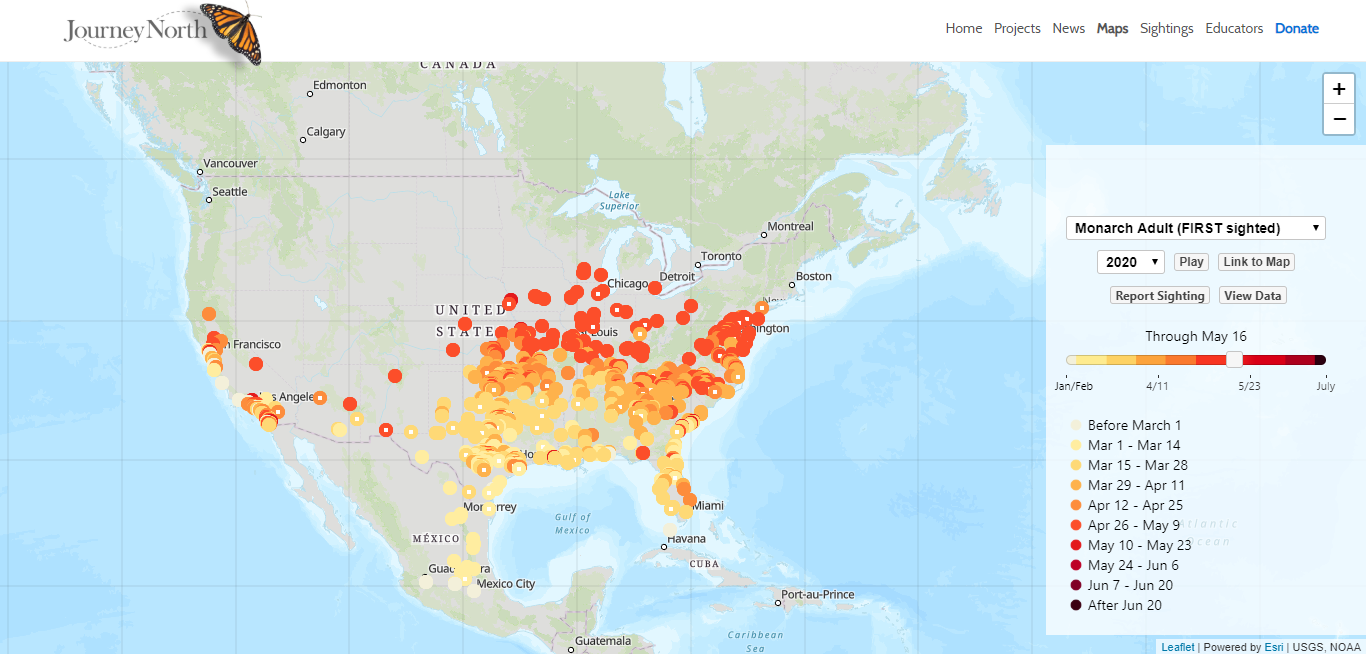Viewport: 1366px width, 654px height.
Task: Click the 'Jun 7 - Jun 20' legend swatch
Action: pyautogui.click(x=1075, y=586)
